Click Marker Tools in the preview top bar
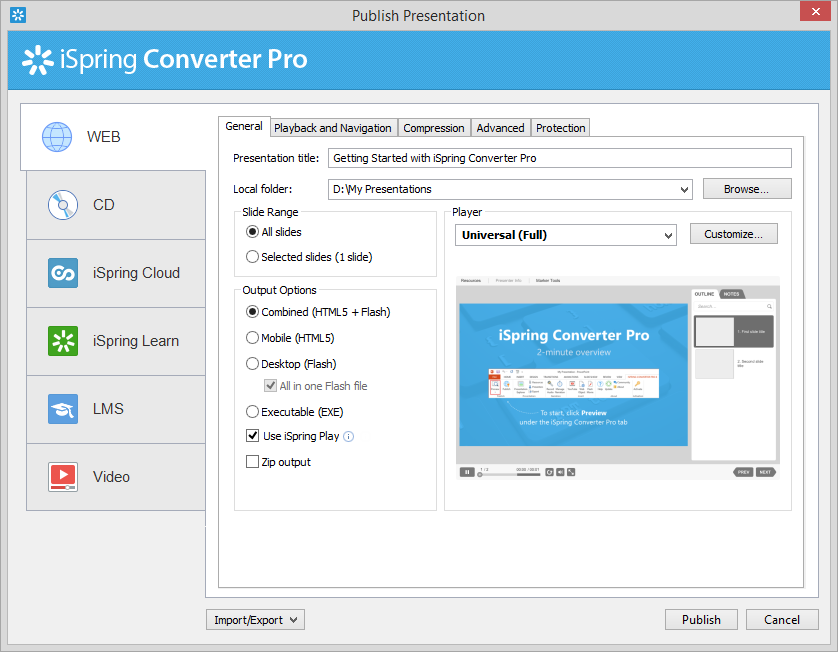Viewport: 838px width, 652px height. pos(548,281)
